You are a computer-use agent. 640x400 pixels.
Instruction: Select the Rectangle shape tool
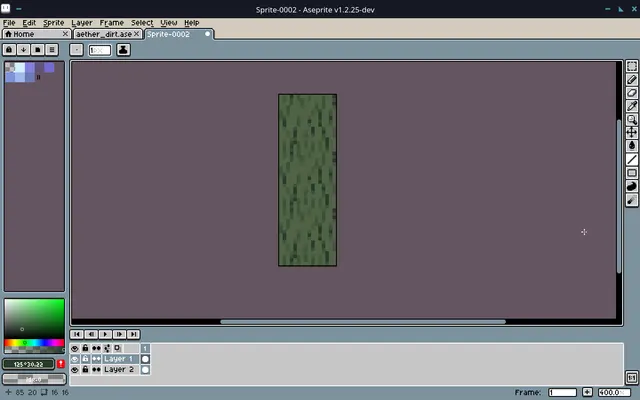click(632, 173)
